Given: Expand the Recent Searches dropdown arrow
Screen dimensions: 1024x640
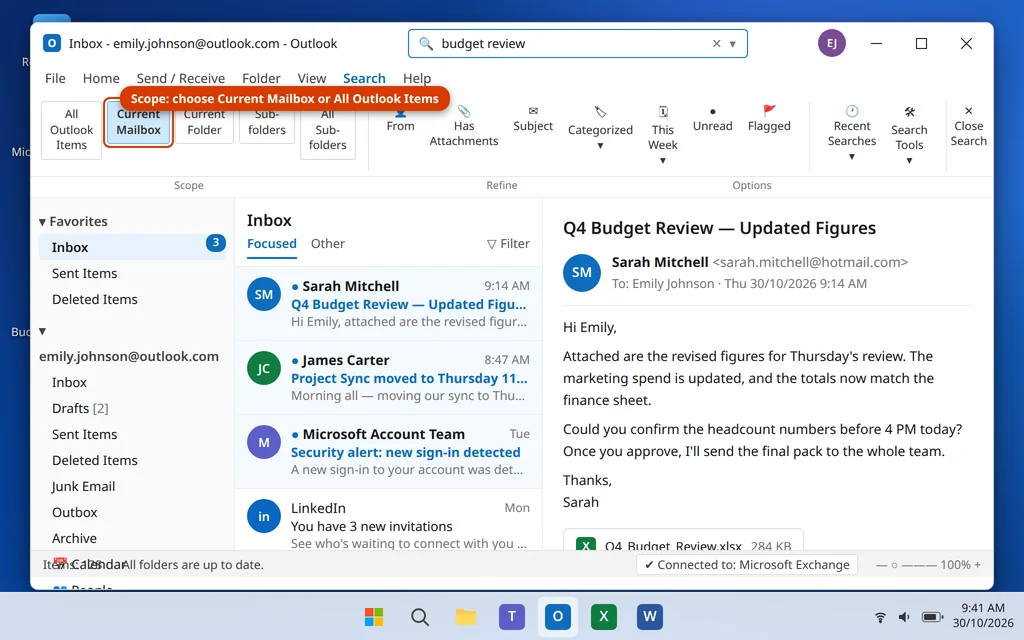Looking at the screenshot, I should pyautogui.click(x=852, y=157).
